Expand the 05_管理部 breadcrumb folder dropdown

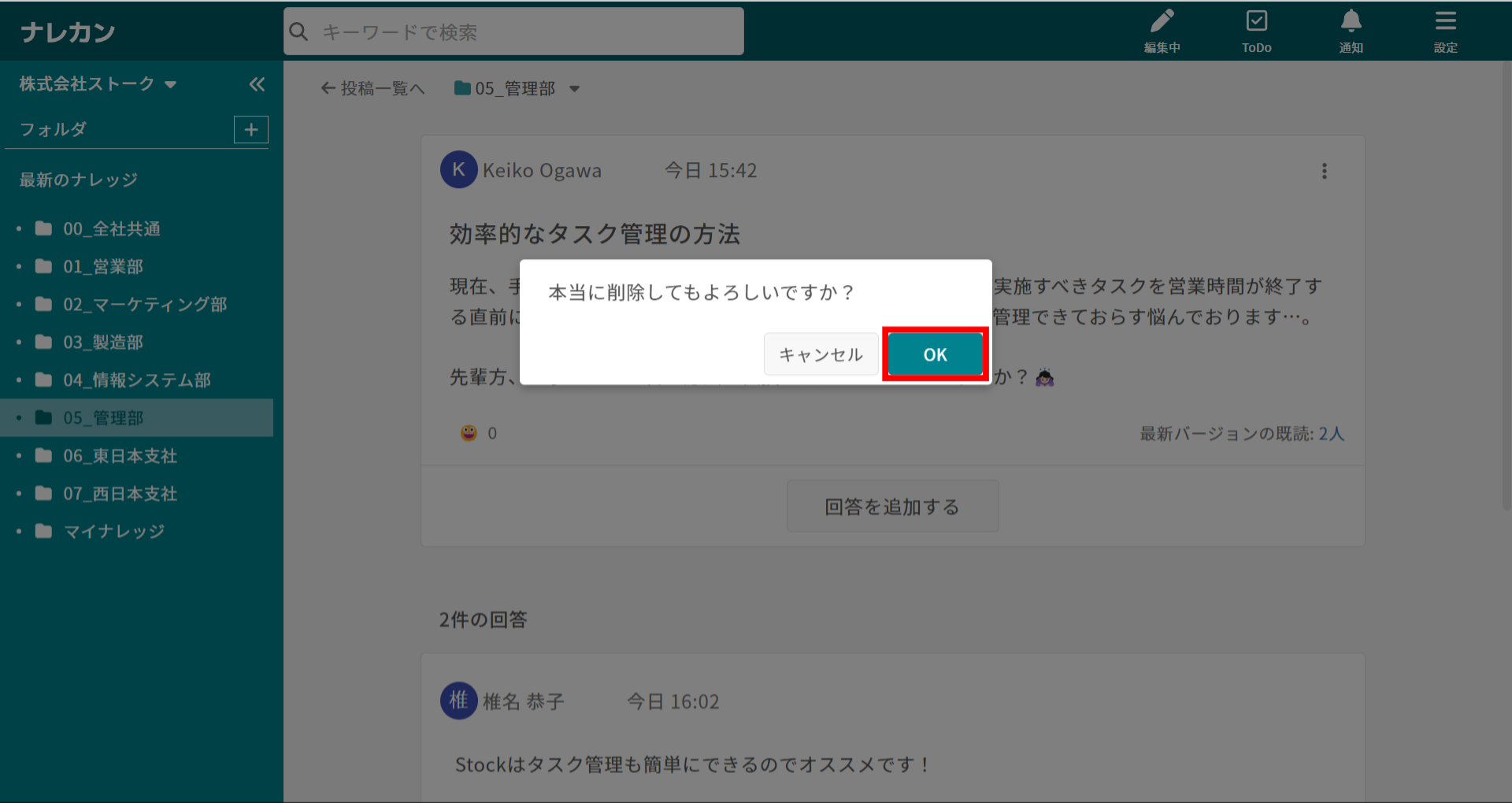[x=574, y=89]
